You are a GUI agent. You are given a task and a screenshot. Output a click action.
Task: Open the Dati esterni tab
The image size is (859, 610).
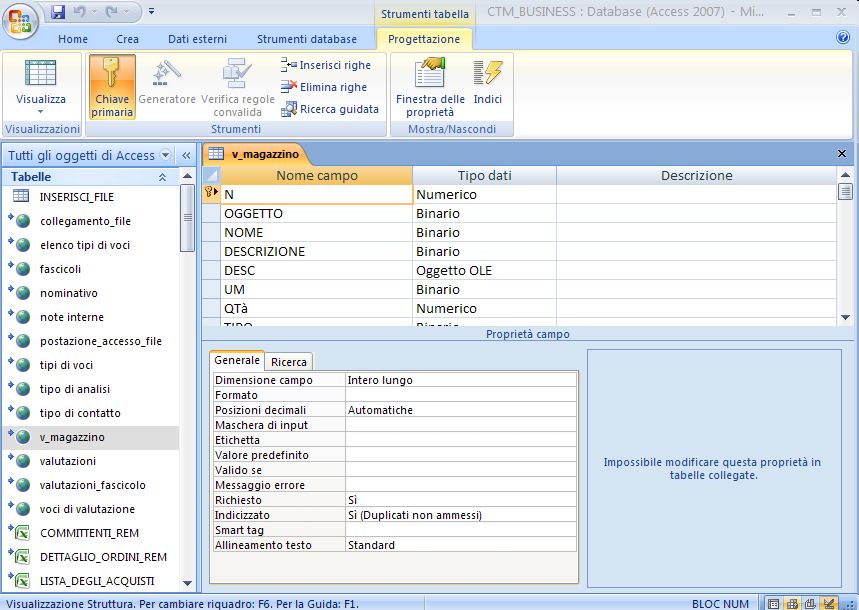[197, 39]
